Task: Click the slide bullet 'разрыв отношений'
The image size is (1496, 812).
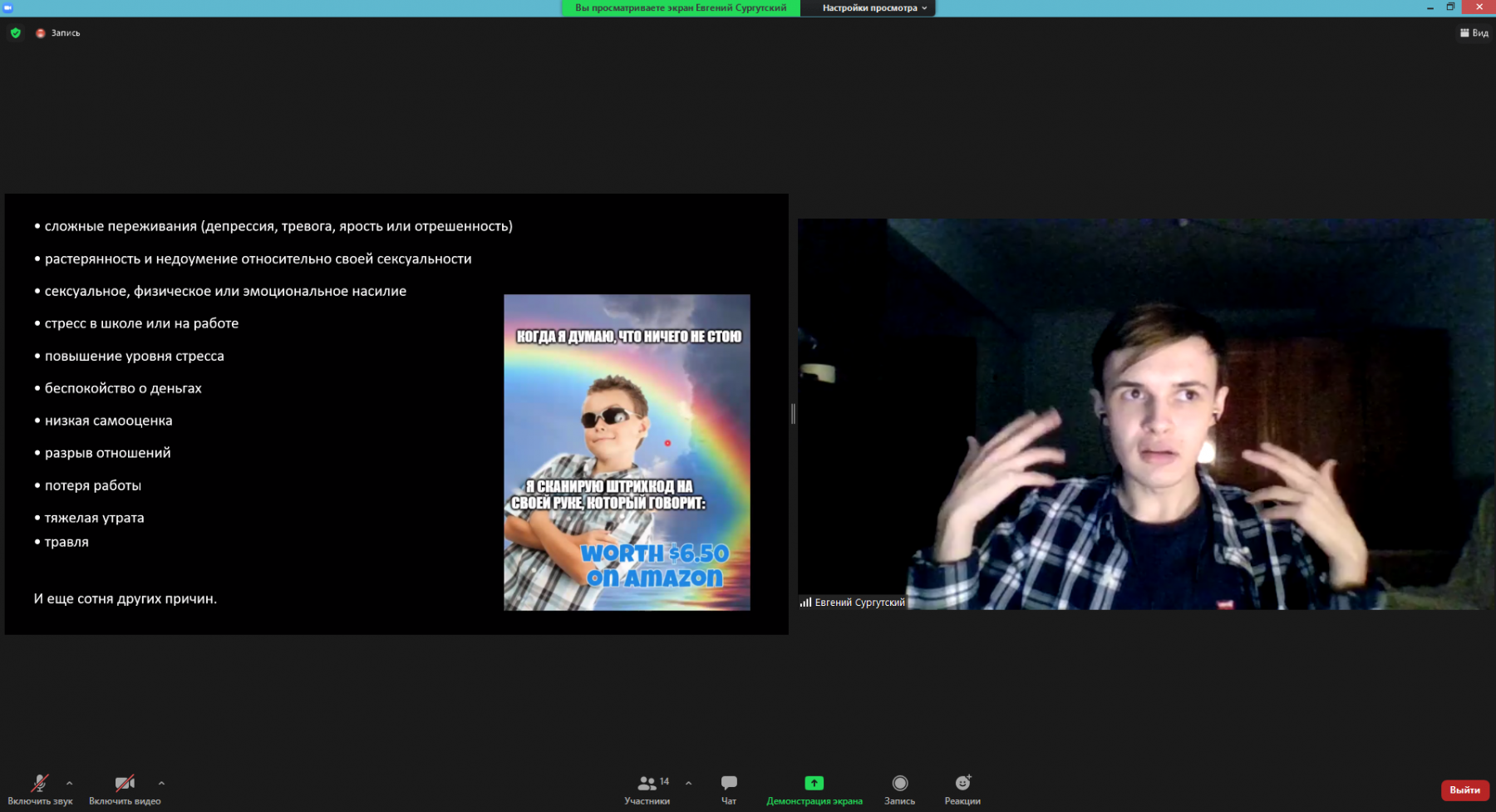Action: pyautogui.click(x=107, y=453)
